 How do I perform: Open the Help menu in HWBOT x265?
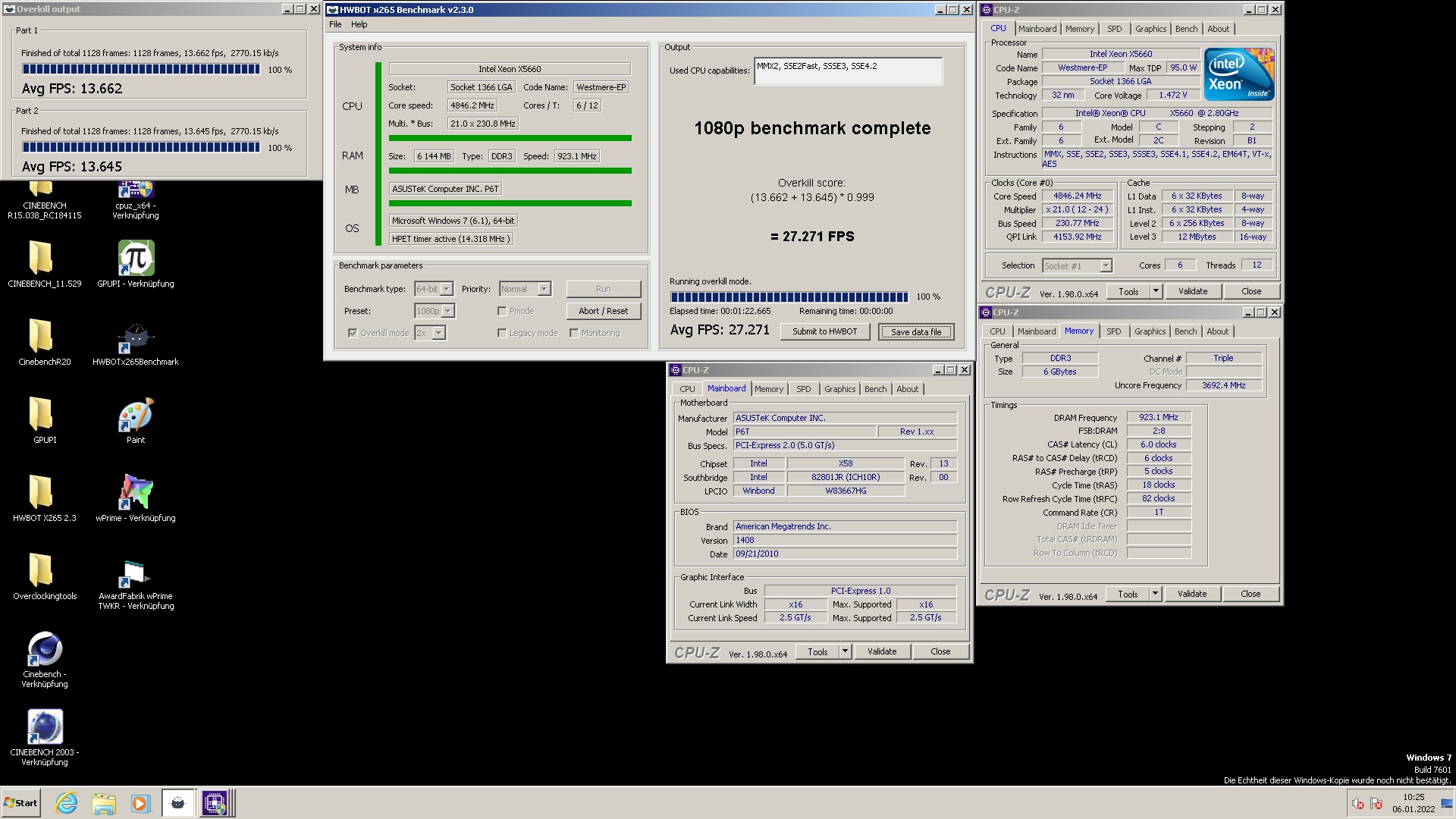(x=359, y=24)
